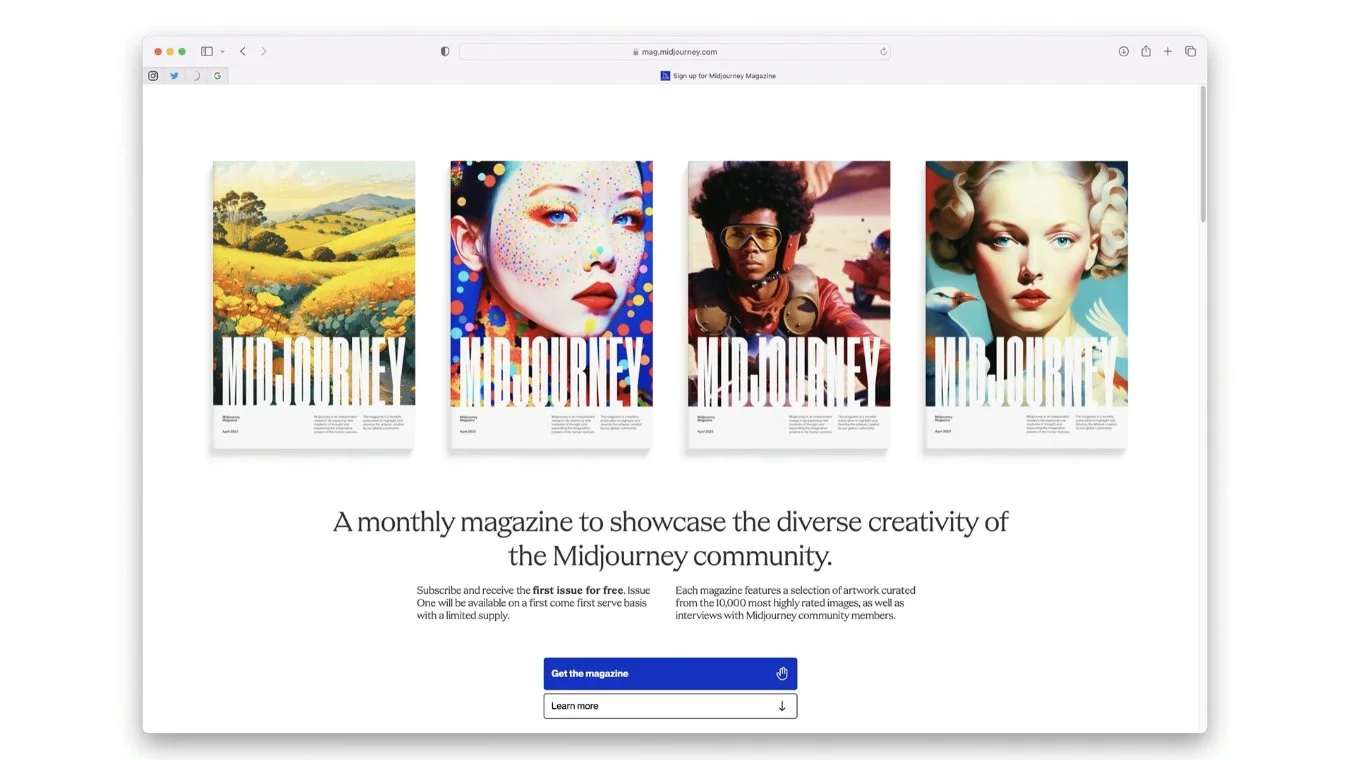Image resolution: width=1354 pixels, height=760 pixels.
Task: Click the 'Each magazine features a selection' paragraph
Action: point(795,603)
